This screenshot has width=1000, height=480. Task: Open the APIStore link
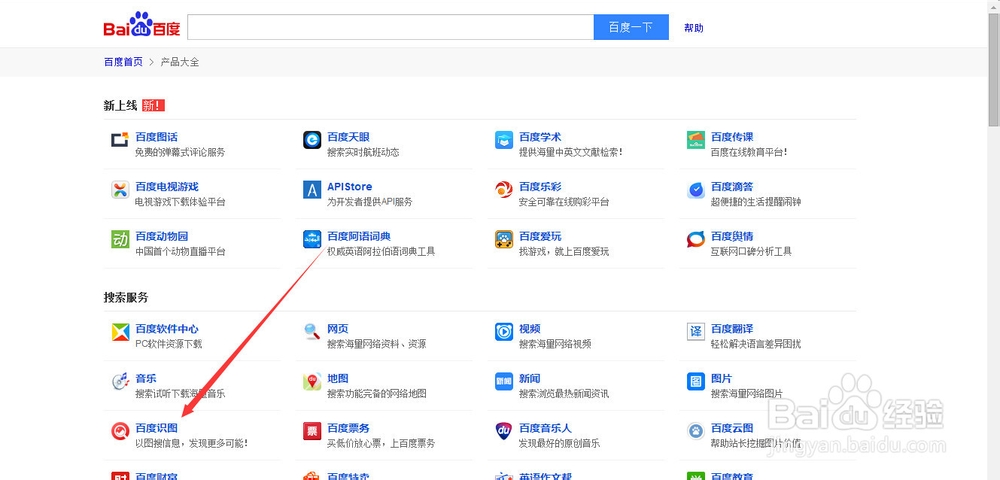[x=349, y=187]
